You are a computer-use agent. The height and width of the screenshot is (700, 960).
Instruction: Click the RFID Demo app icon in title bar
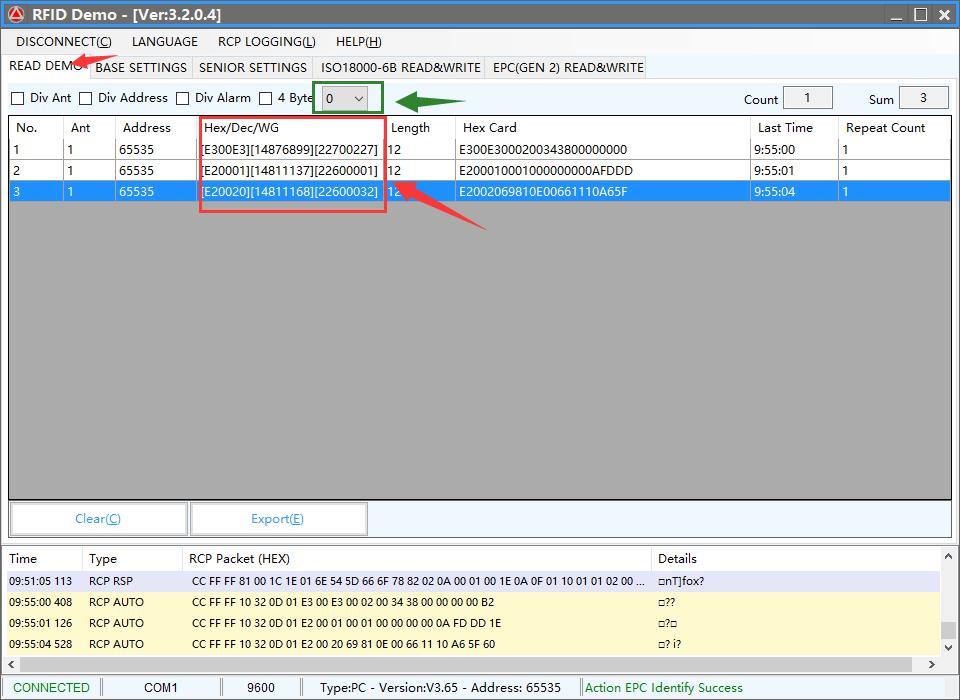[16, 14]
